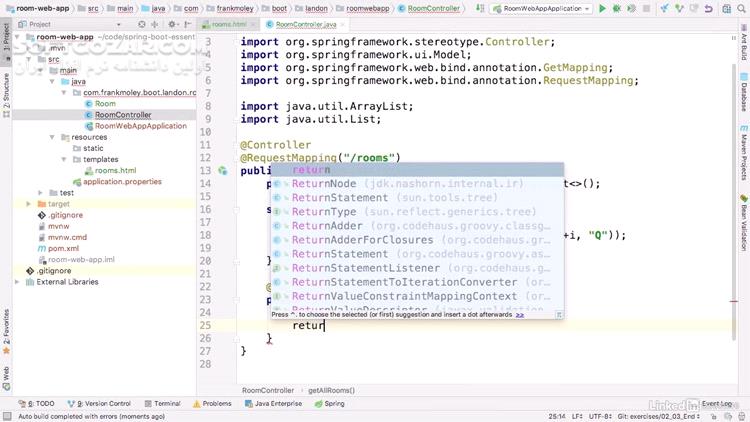Switch to rooms.html editor tab
The image size is (750, 422).
229,24
